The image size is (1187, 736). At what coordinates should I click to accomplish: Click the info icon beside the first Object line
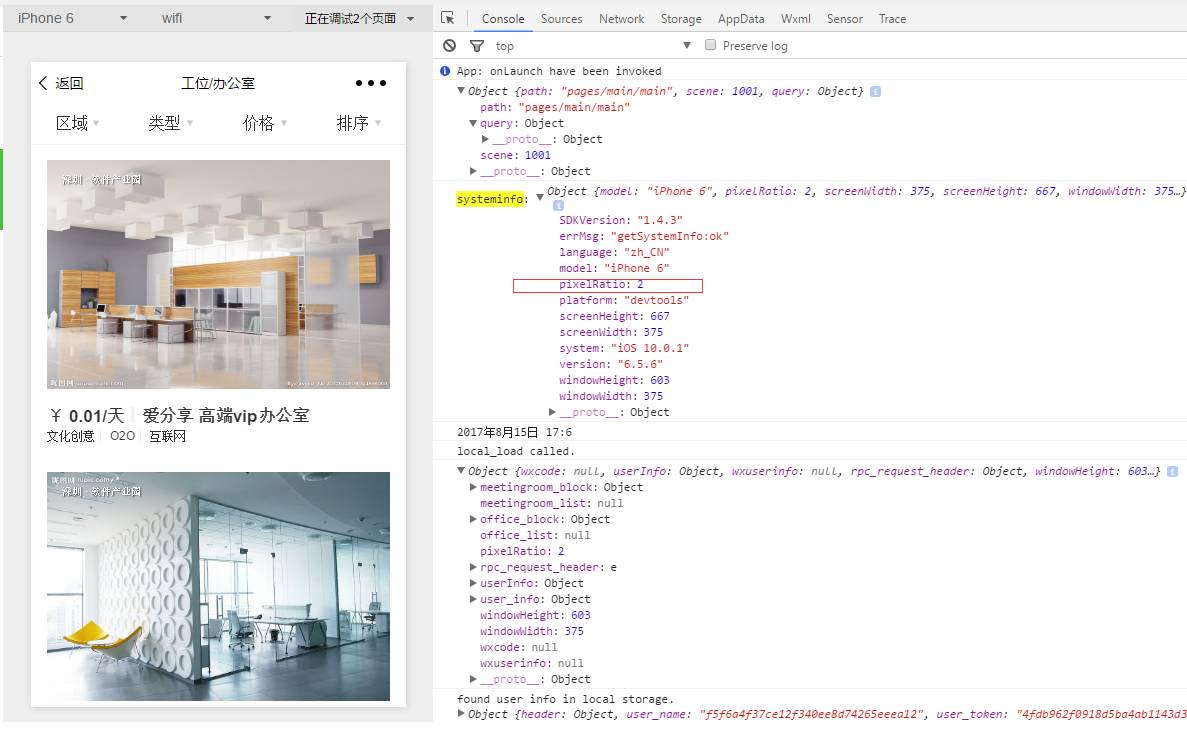pyautogui.click(x=876, y=92)
